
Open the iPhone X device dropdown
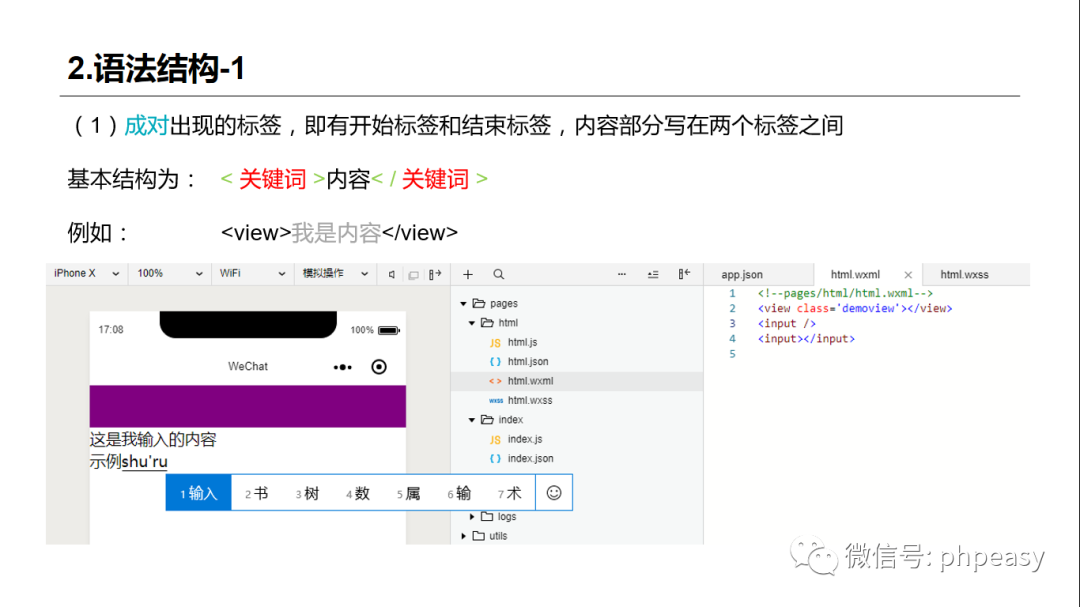86,273
